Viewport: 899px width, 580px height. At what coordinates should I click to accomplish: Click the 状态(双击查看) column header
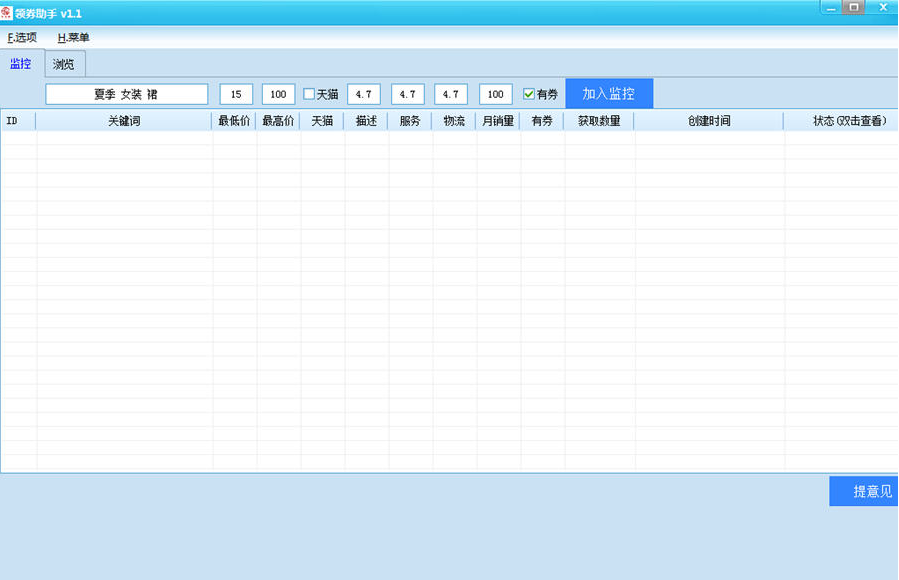click(x=848, y=121)
